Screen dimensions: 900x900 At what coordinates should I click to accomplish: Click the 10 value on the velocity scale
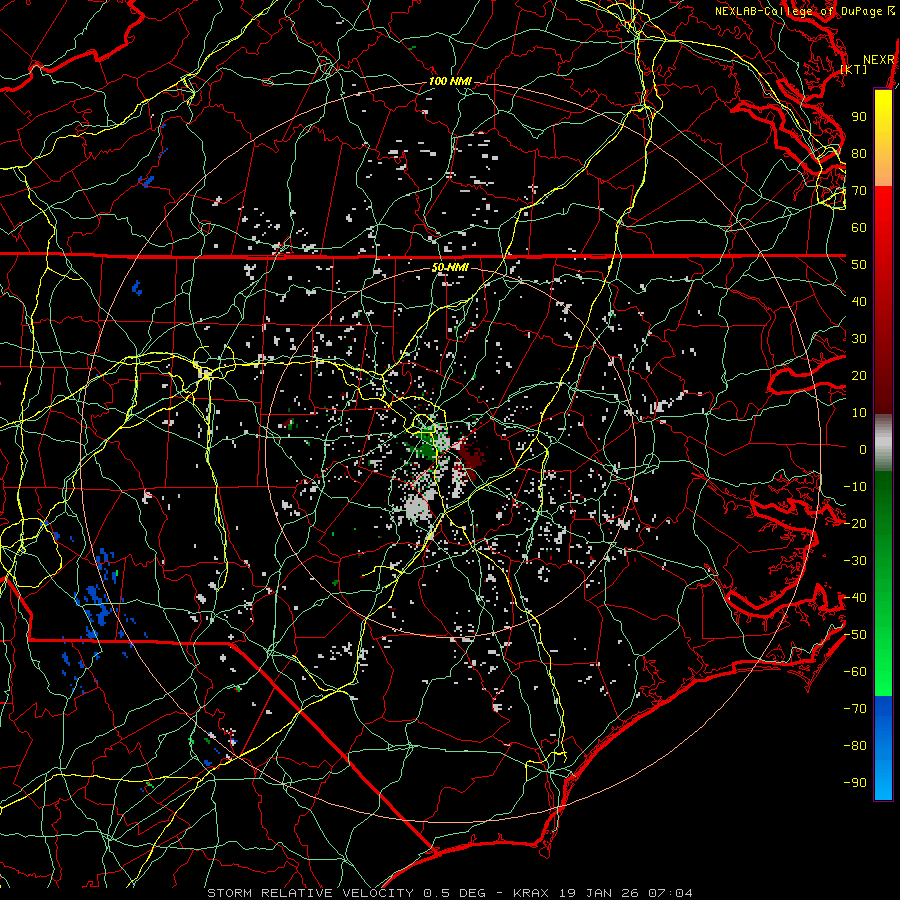[x=859, y=413]
